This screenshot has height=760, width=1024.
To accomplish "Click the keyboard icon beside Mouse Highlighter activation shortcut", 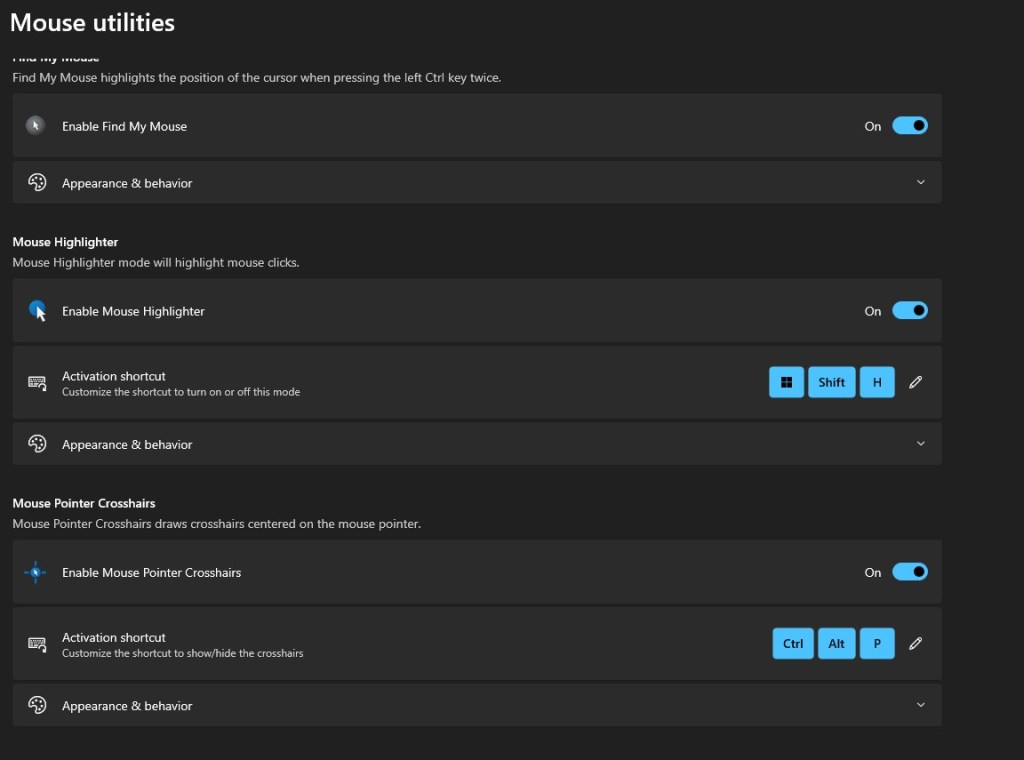I will click(37, 383).
